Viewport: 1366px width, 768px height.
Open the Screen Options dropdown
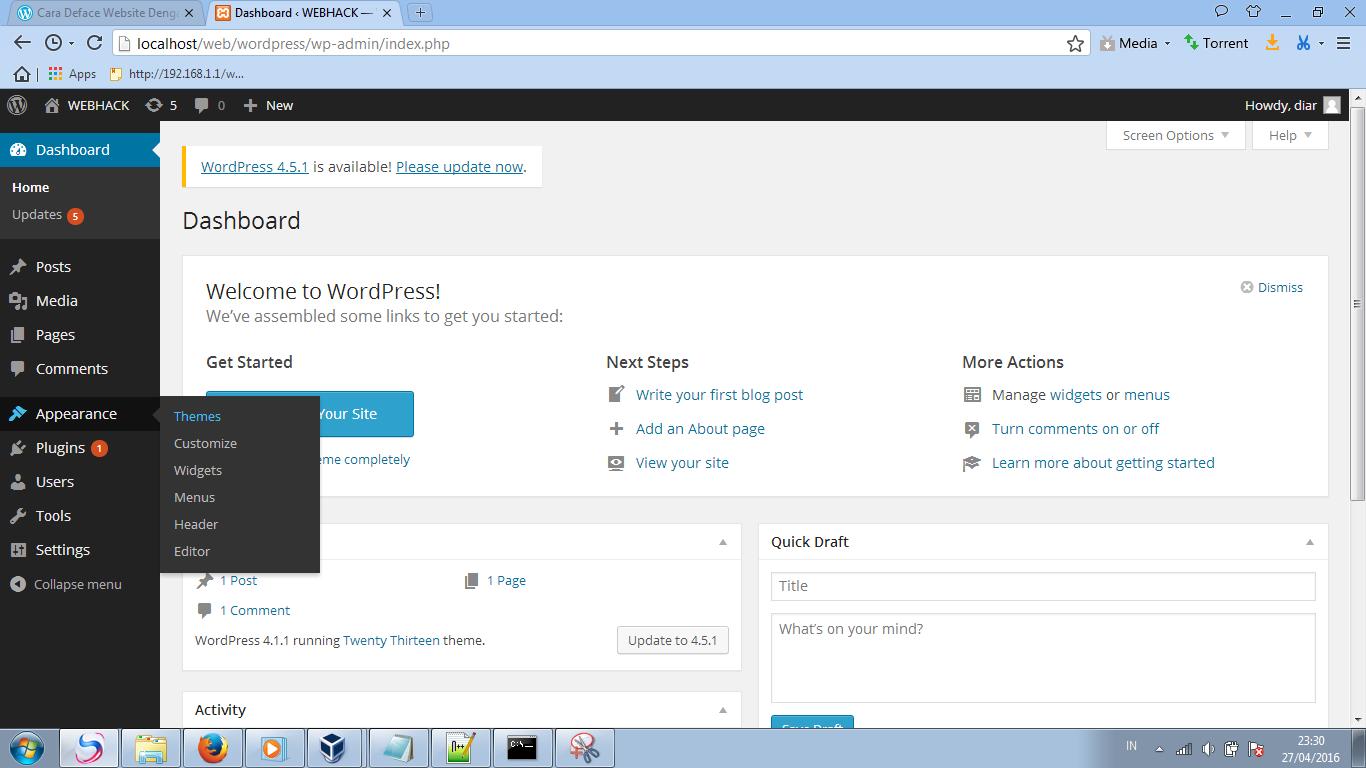pyautogui.click(x=1174, y=135)
